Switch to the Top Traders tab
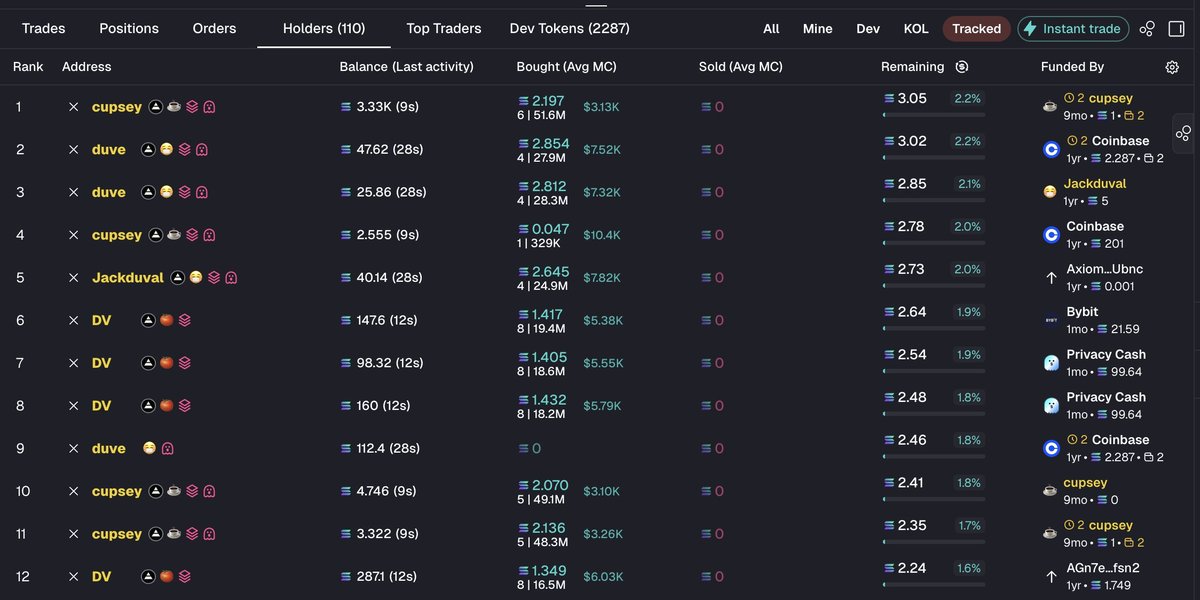 point(444,28)
